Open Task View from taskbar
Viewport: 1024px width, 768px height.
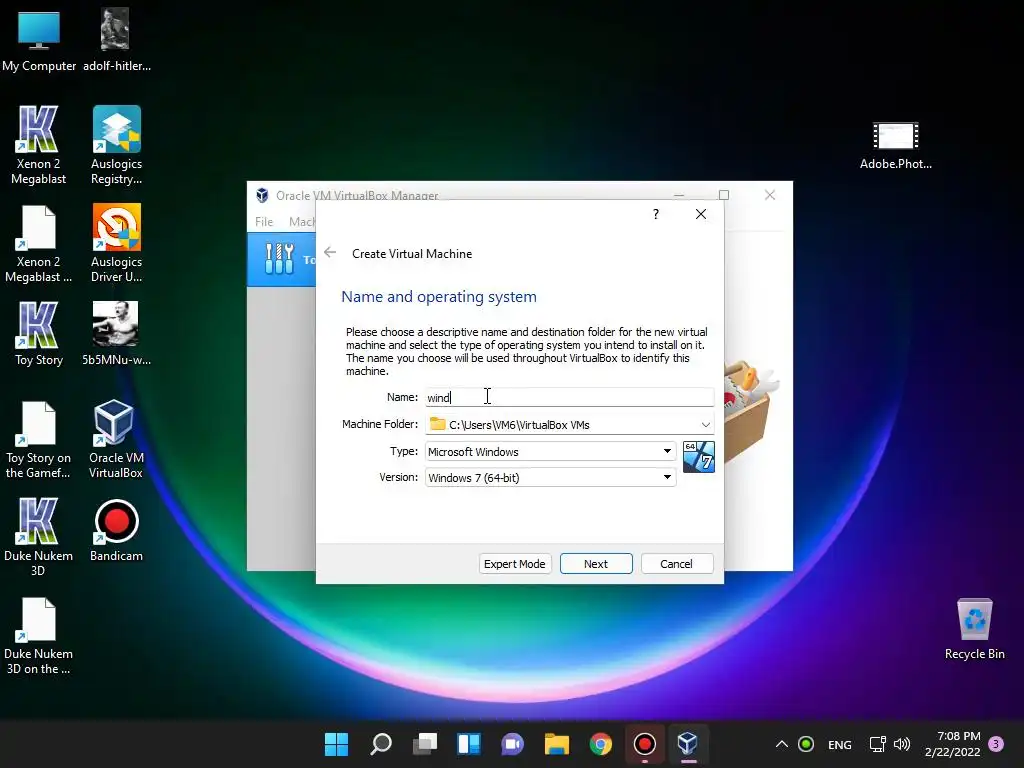[424, 744]
